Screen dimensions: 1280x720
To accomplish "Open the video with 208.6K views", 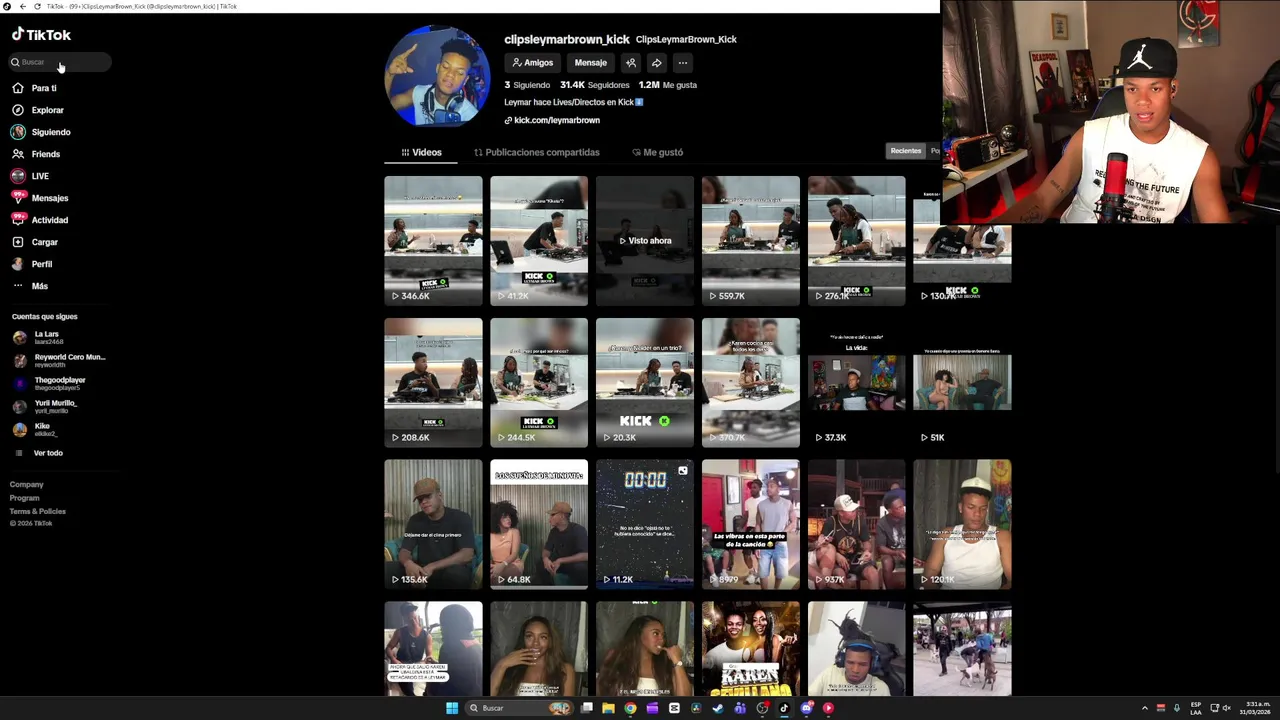I will coord(433,382).
